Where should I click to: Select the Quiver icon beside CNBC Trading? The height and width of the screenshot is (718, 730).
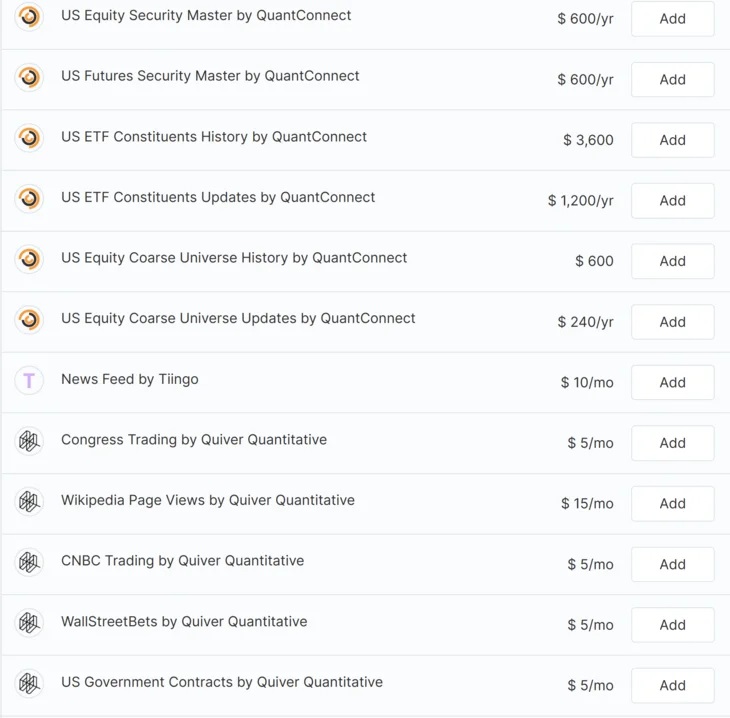(x=29, y=562)
